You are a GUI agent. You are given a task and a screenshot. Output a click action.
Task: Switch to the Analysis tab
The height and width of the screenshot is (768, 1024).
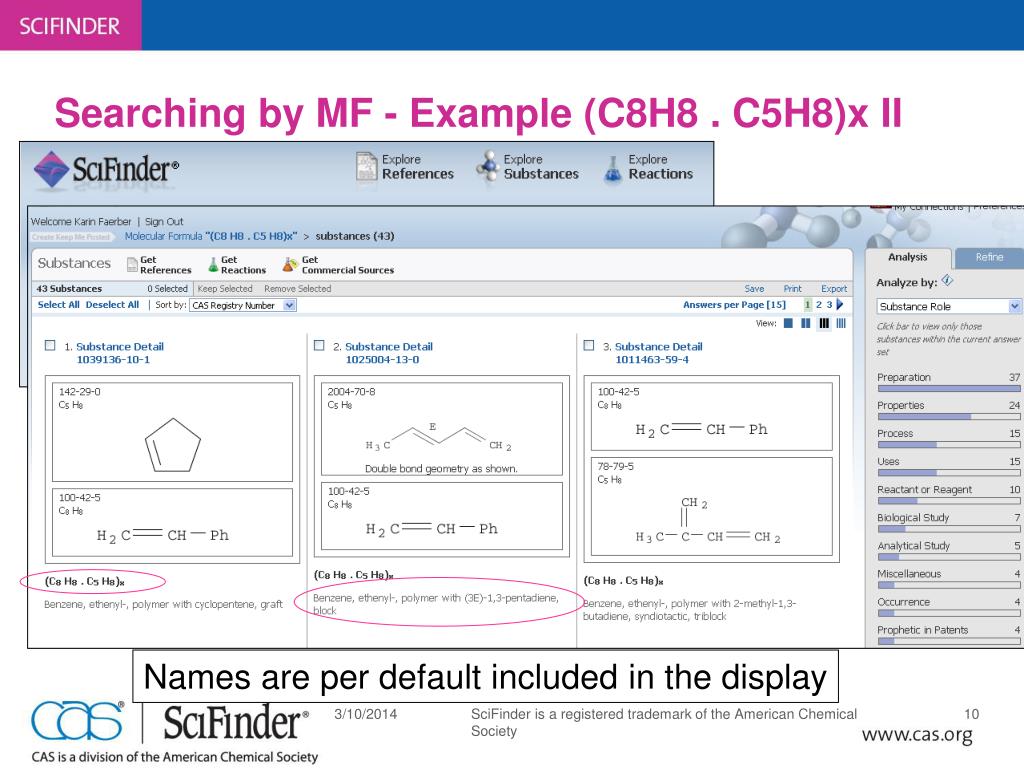[x=908, y=257]
